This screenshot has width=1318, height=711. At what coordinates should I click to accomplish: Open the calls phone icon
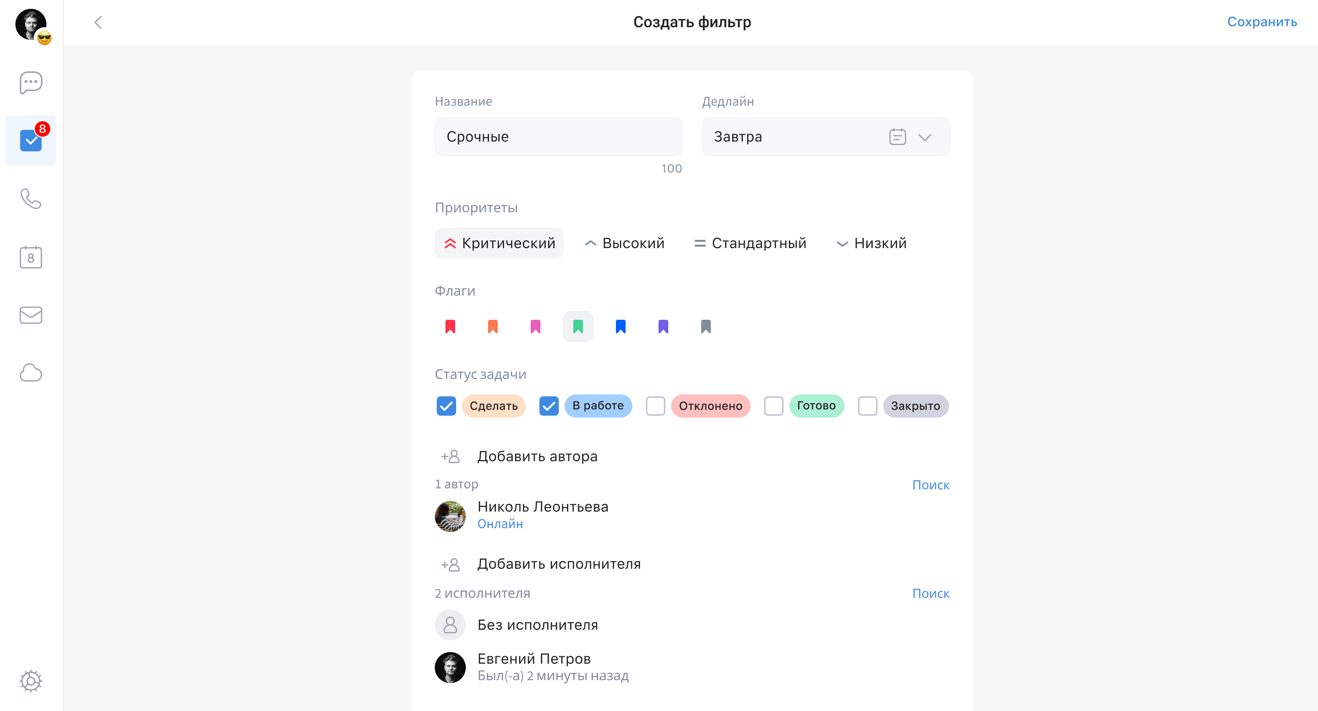point(31,199)
